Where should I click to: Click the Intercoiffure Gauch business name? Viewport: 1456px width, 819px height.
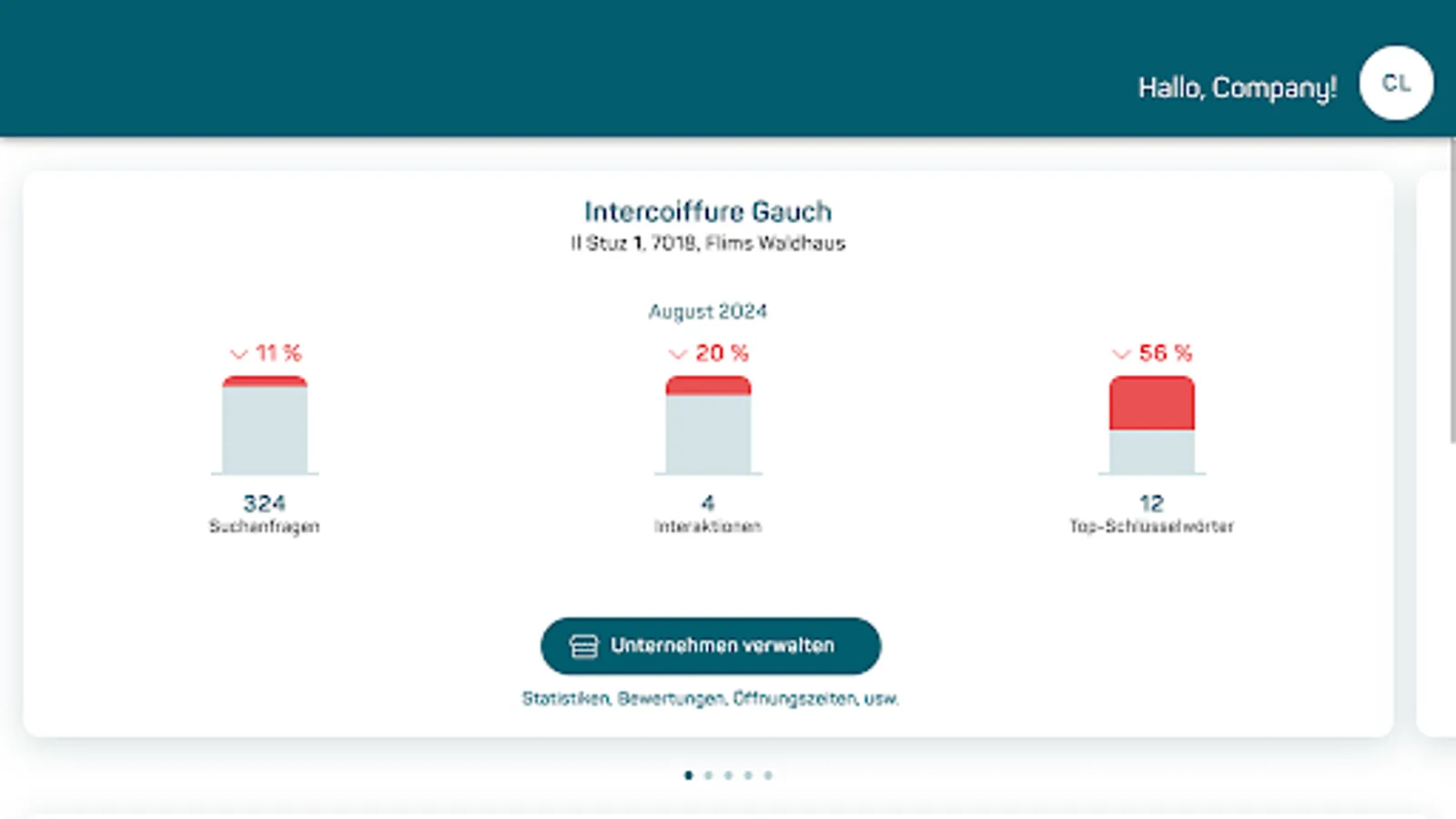click(708, 212)
